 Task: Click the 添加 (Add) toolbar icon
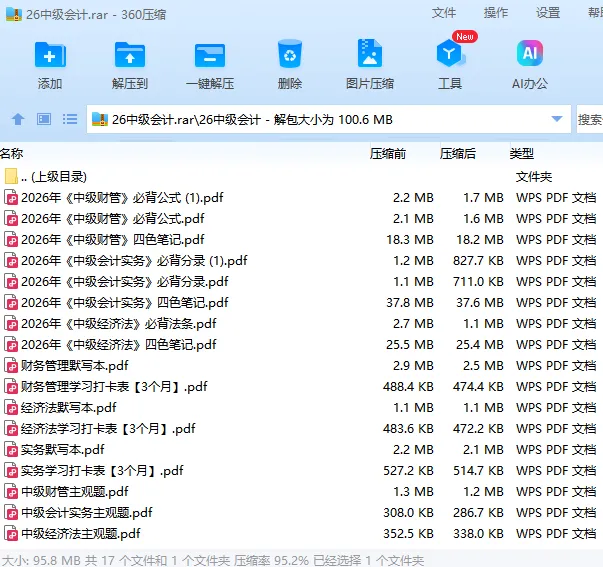click(x=50, y=55)
